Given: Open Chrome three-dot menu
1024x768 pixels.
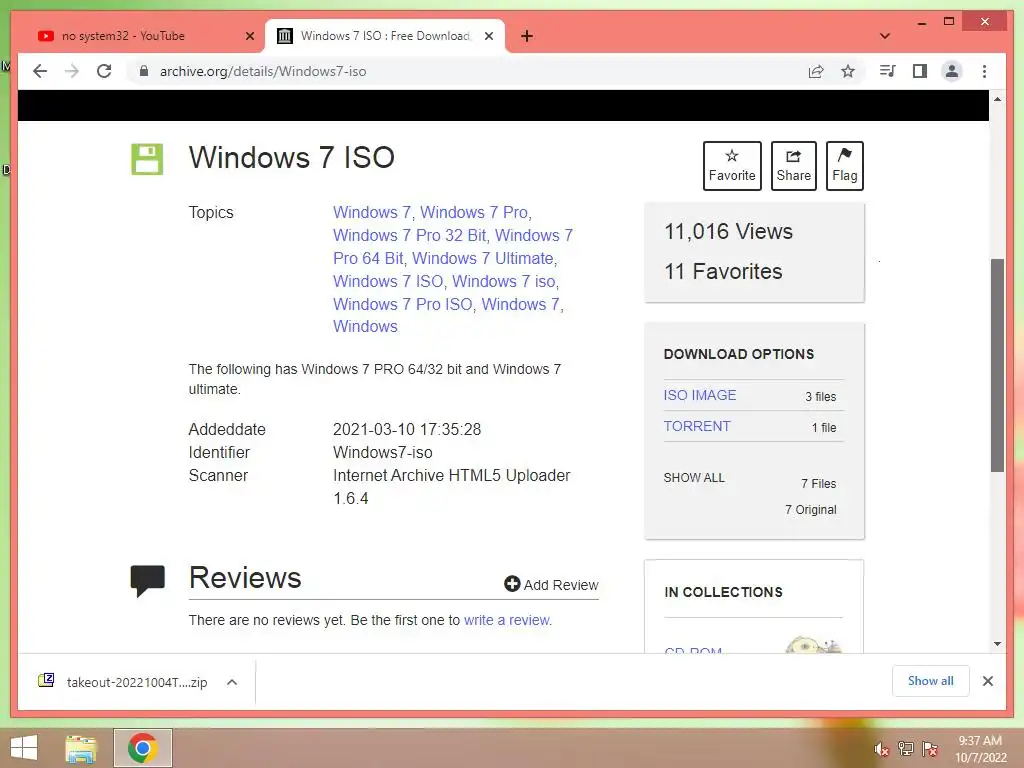Looking at the screenshot, I should (984, 71).
